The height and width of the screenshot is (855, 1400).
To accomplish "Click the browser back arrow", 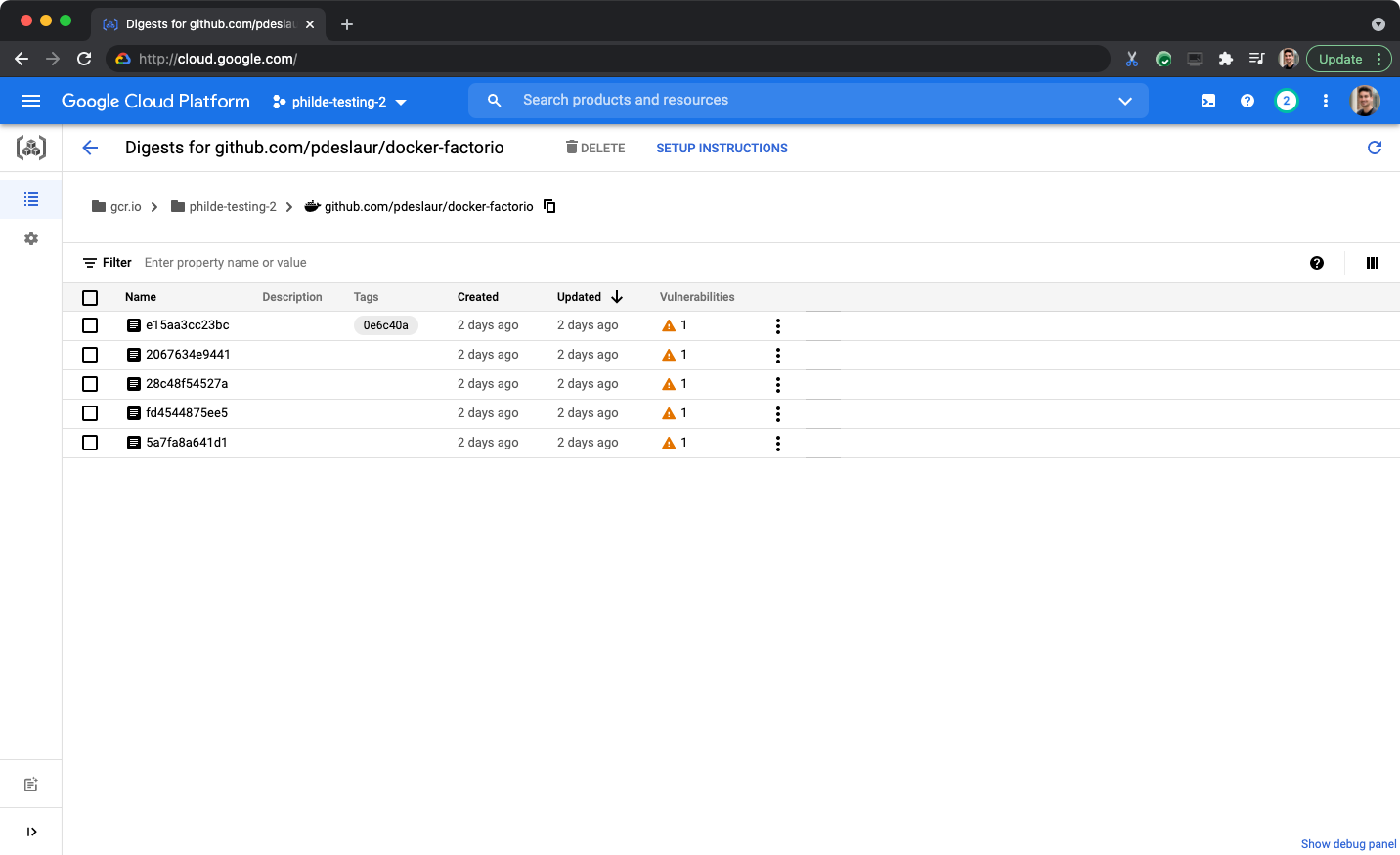I will (x=22, y=59).
